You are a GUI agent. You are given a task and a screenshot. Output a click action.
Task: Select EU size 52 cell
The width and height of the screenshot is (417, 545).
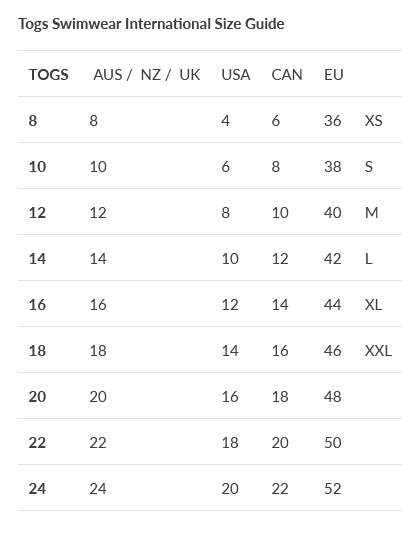[333, 489]
